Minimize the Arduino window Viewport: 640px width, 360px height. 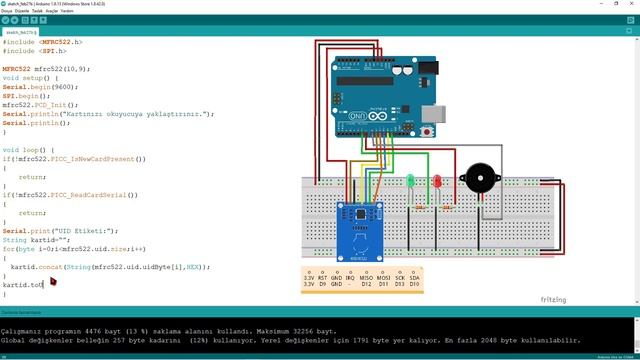point(601,3)
